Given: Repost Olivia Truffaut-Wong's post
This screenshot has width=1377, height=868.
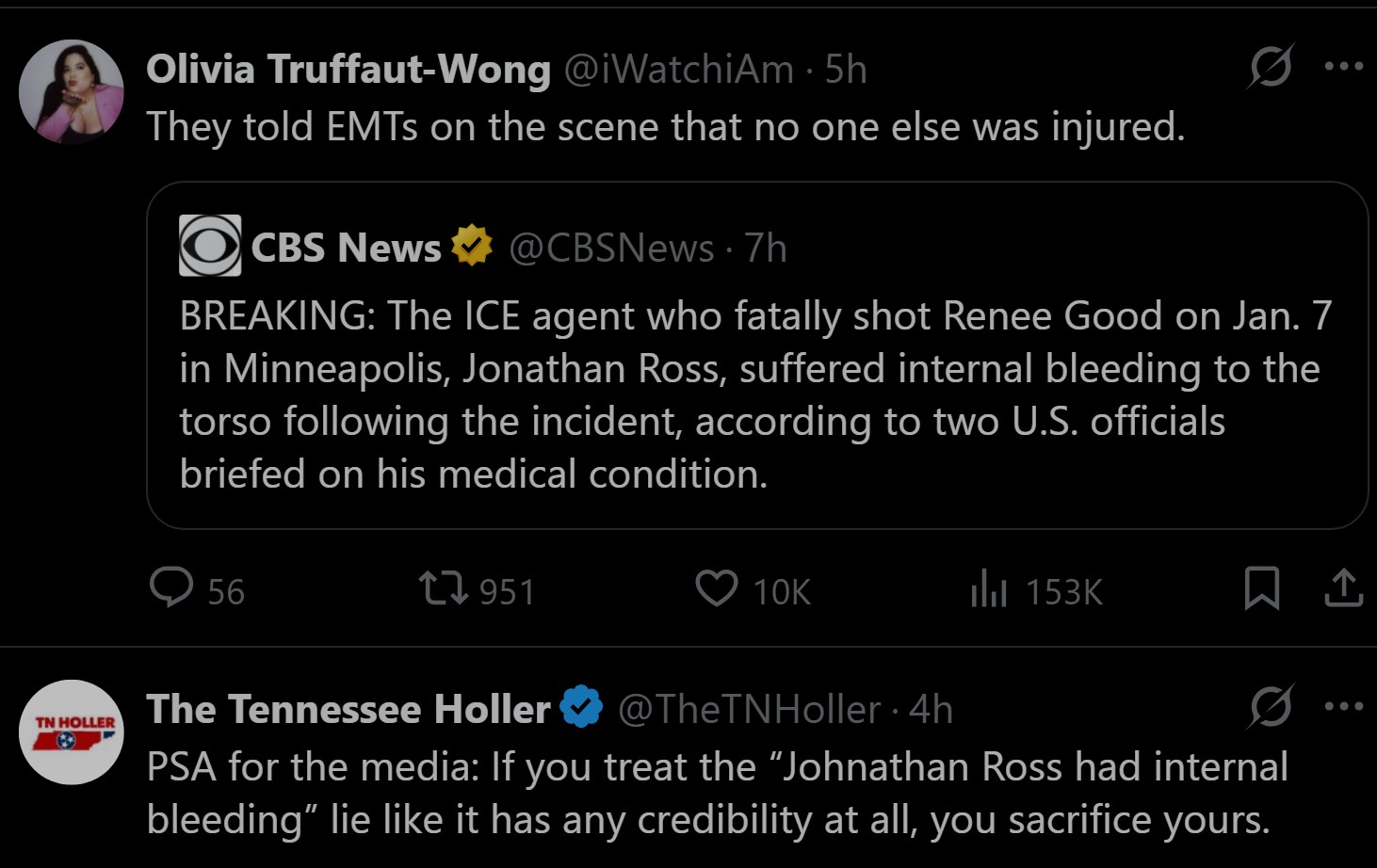Looking at the screenshot, I should (x=443, y=589).
